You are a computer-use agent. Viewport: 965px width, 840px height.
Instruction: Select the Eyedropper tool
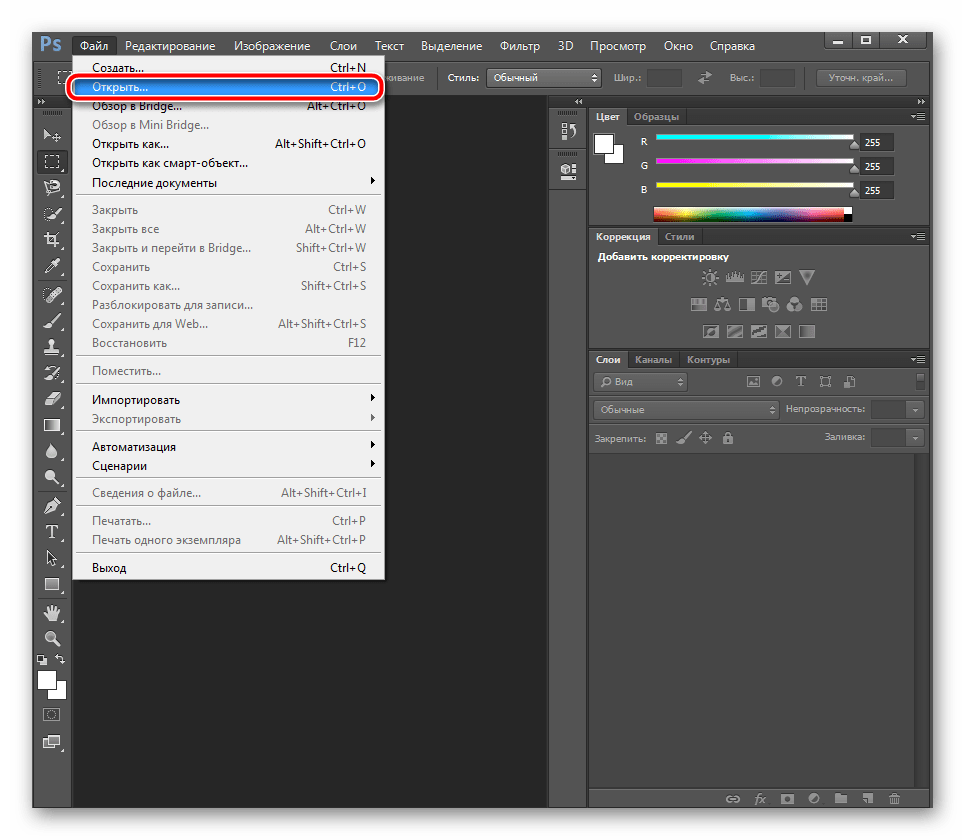pyautogui.click(x=52, y=266)
